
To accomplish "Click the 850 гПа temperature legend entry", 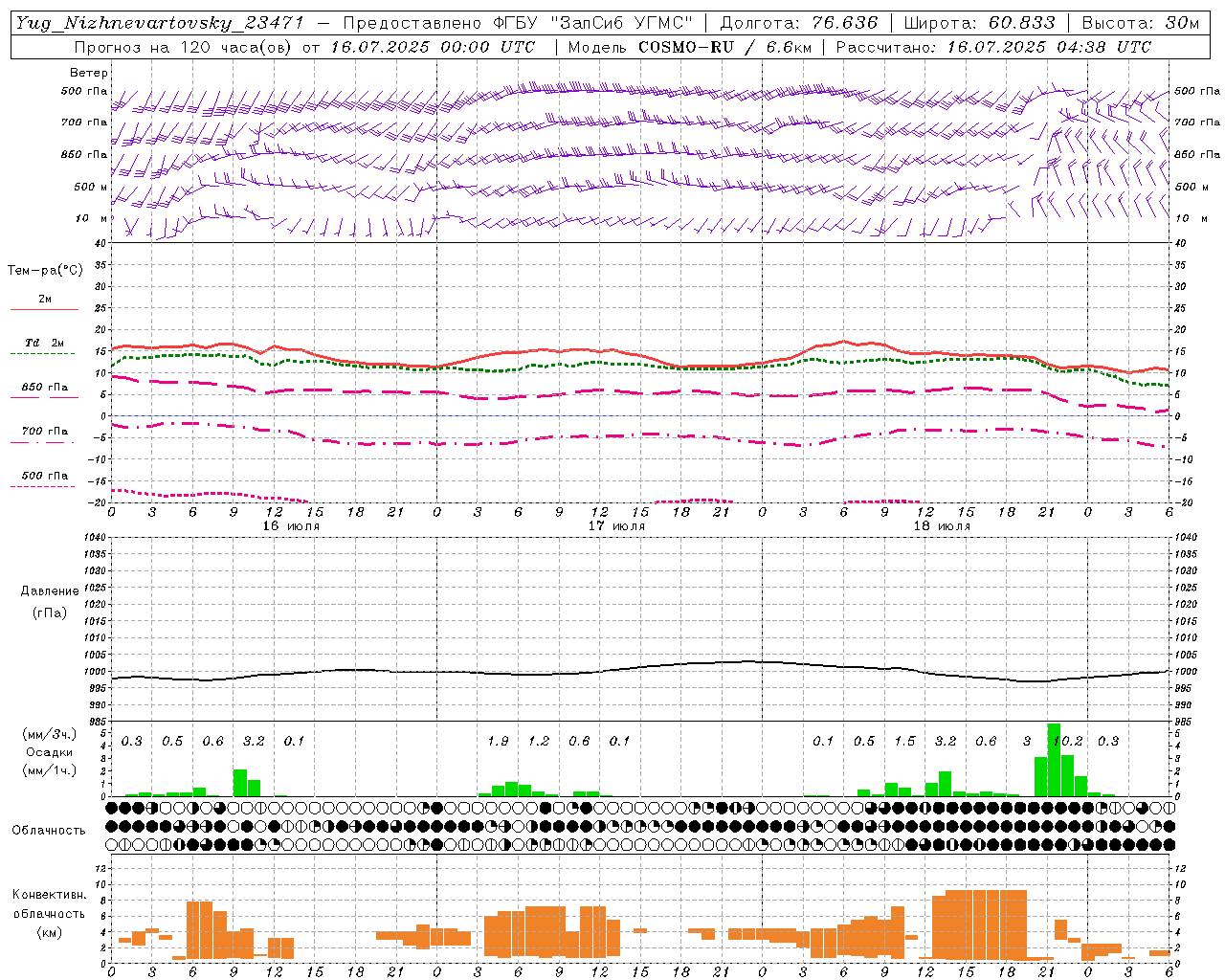I will [x=45, y=388].
